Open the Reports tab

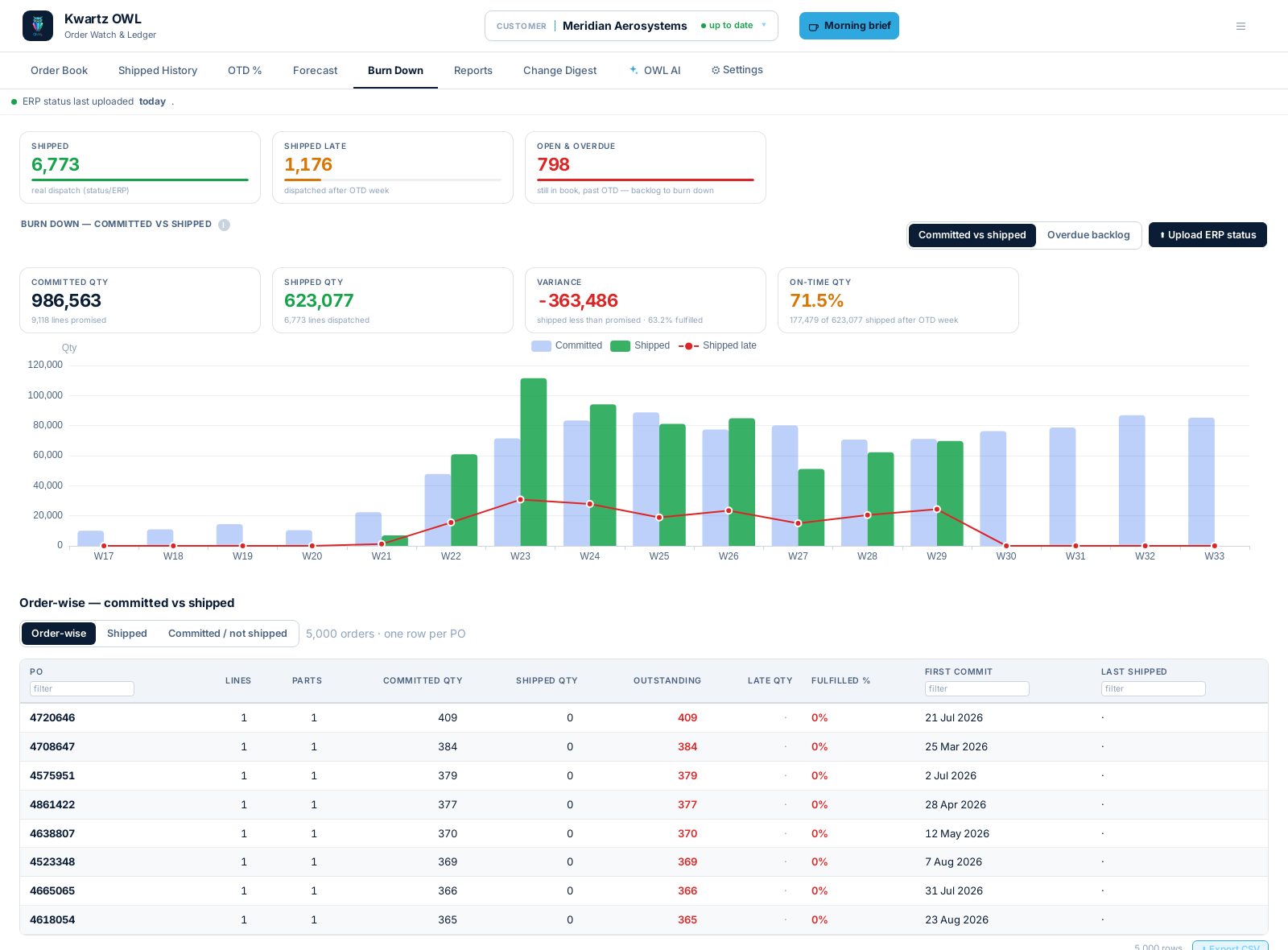[473, 70]
